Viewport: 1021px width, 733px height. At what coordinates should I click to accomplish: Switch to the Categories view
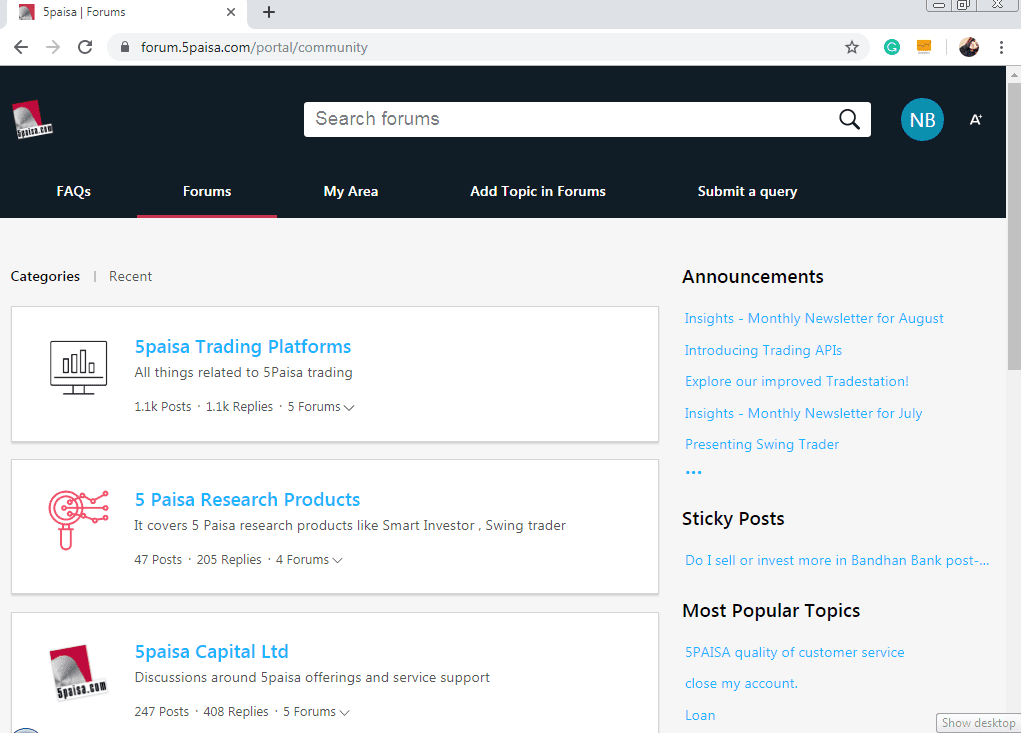pyautogui.click(x=45, y=277)
